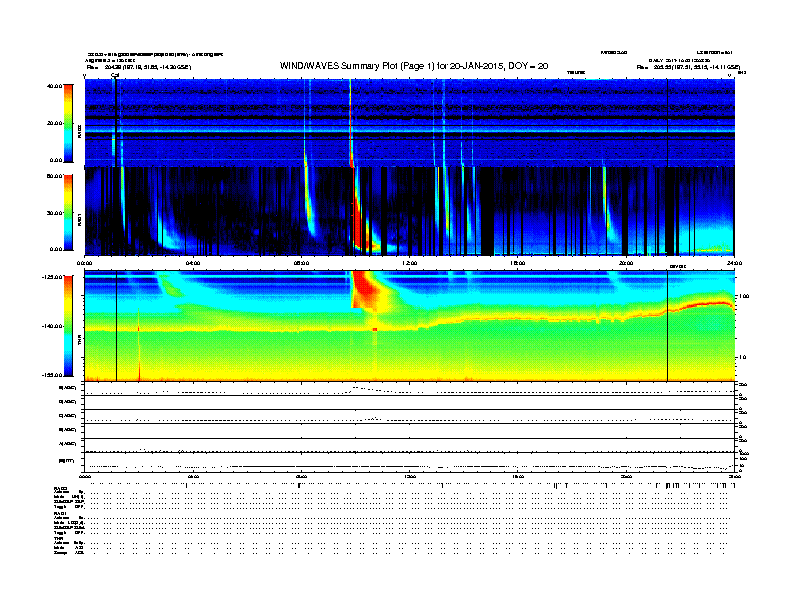
Task: Click the 04:00 label under the RAD1 spectrogram
Action: pos(193,263)
